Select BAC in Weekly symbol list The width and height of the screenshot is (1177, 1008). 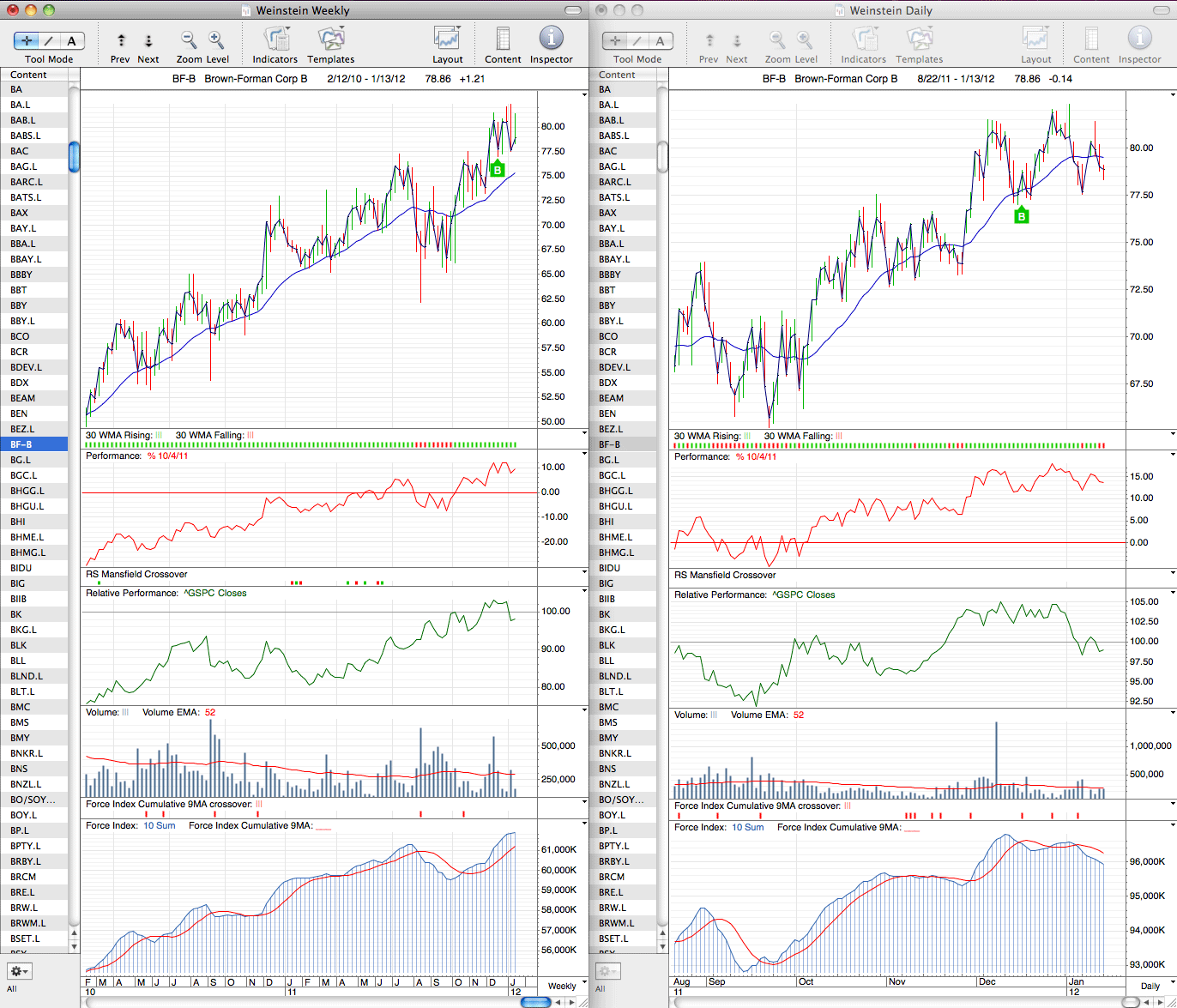34,151
